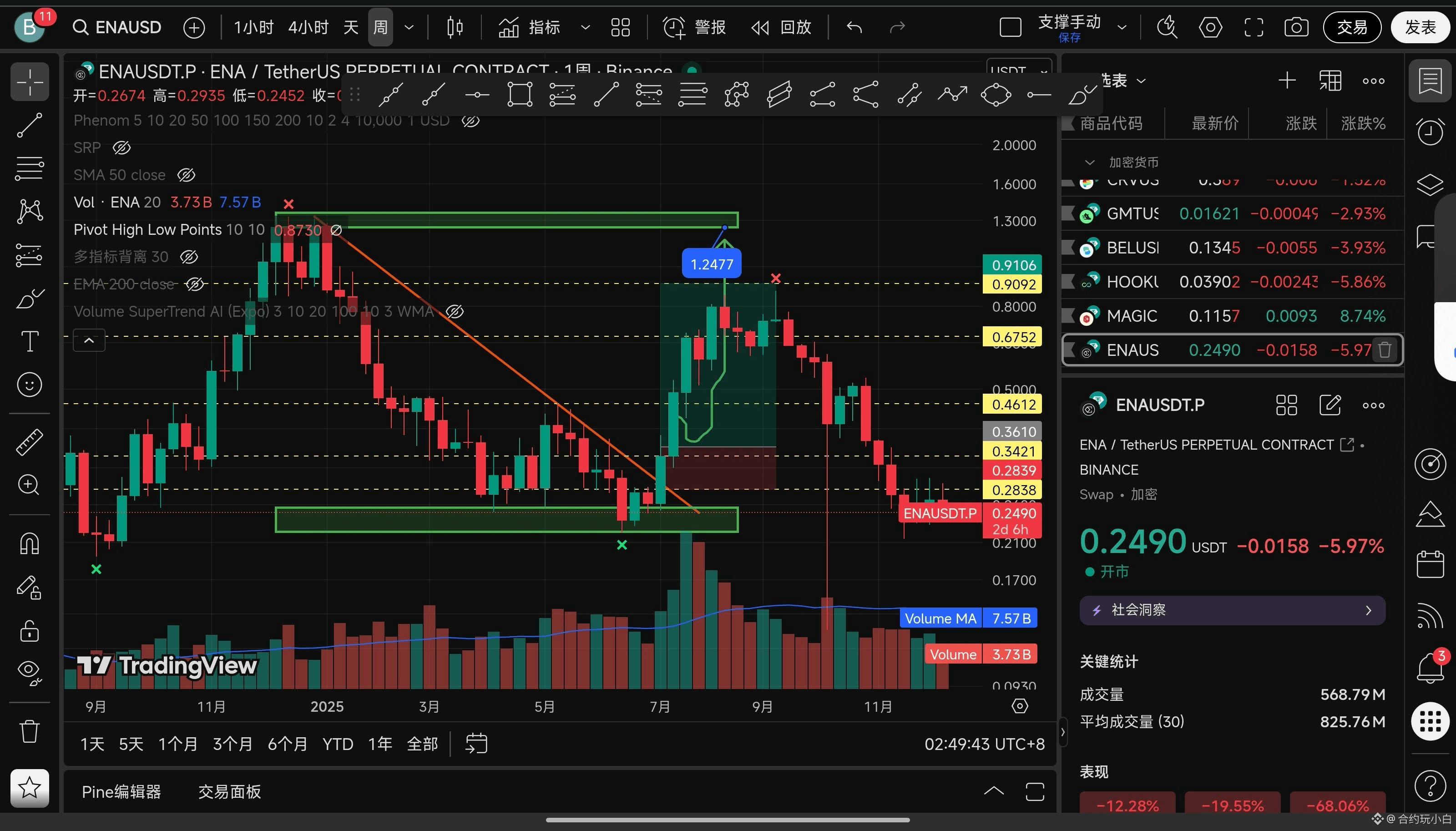Show the SMA 50 close indicator
This screenshot has height=831, width=1456.
(x=186, y=175)
